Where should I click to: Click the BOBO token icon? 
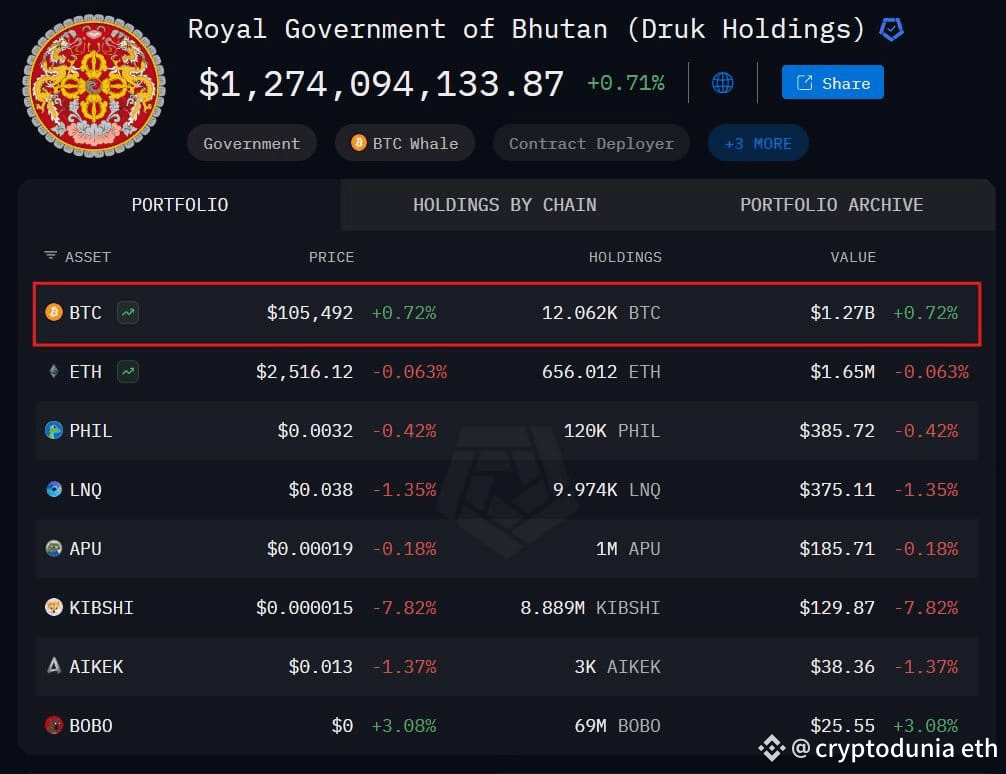coord(54,725)
